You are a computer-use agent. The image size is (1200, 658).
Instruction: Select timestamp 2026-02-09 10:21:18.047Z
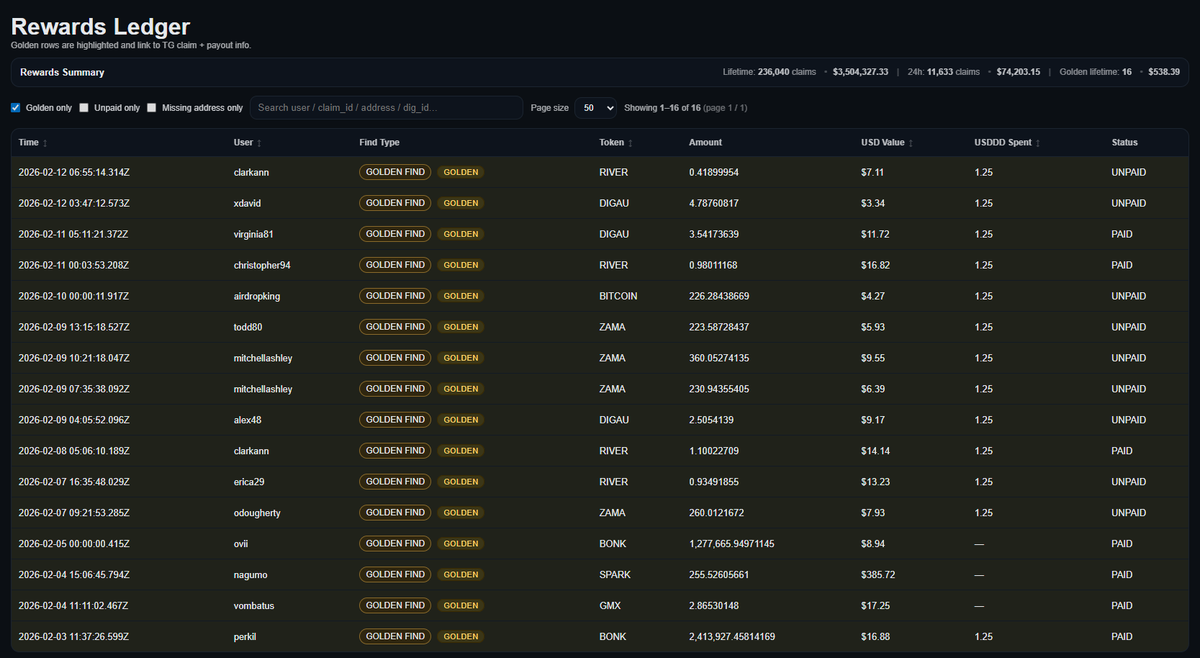[73, 358]
